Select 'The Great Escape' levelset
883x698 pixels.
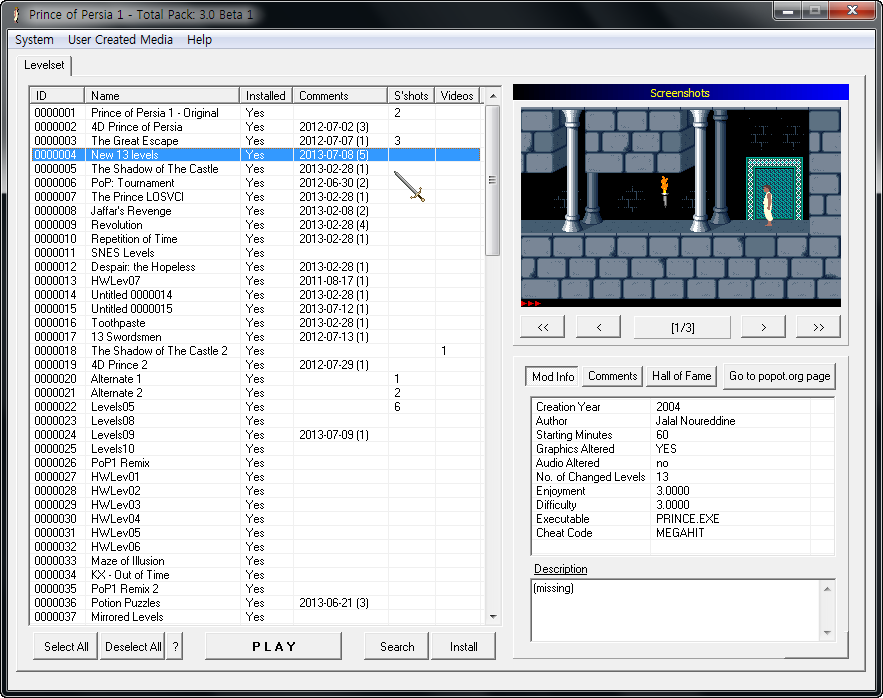tap(256, 141)
